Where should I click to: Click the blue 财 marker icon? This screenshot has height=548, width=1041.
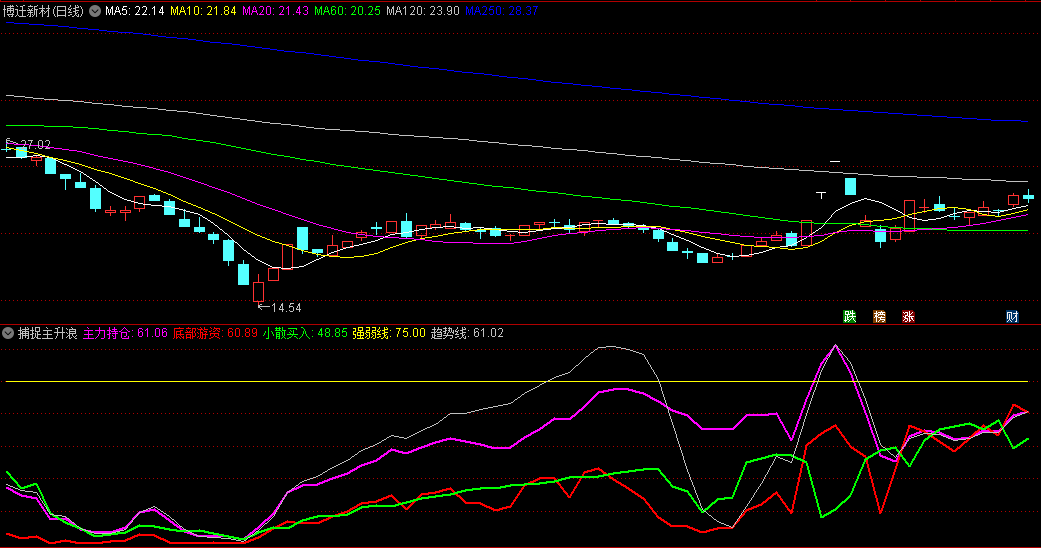(x=1012, y=317)
